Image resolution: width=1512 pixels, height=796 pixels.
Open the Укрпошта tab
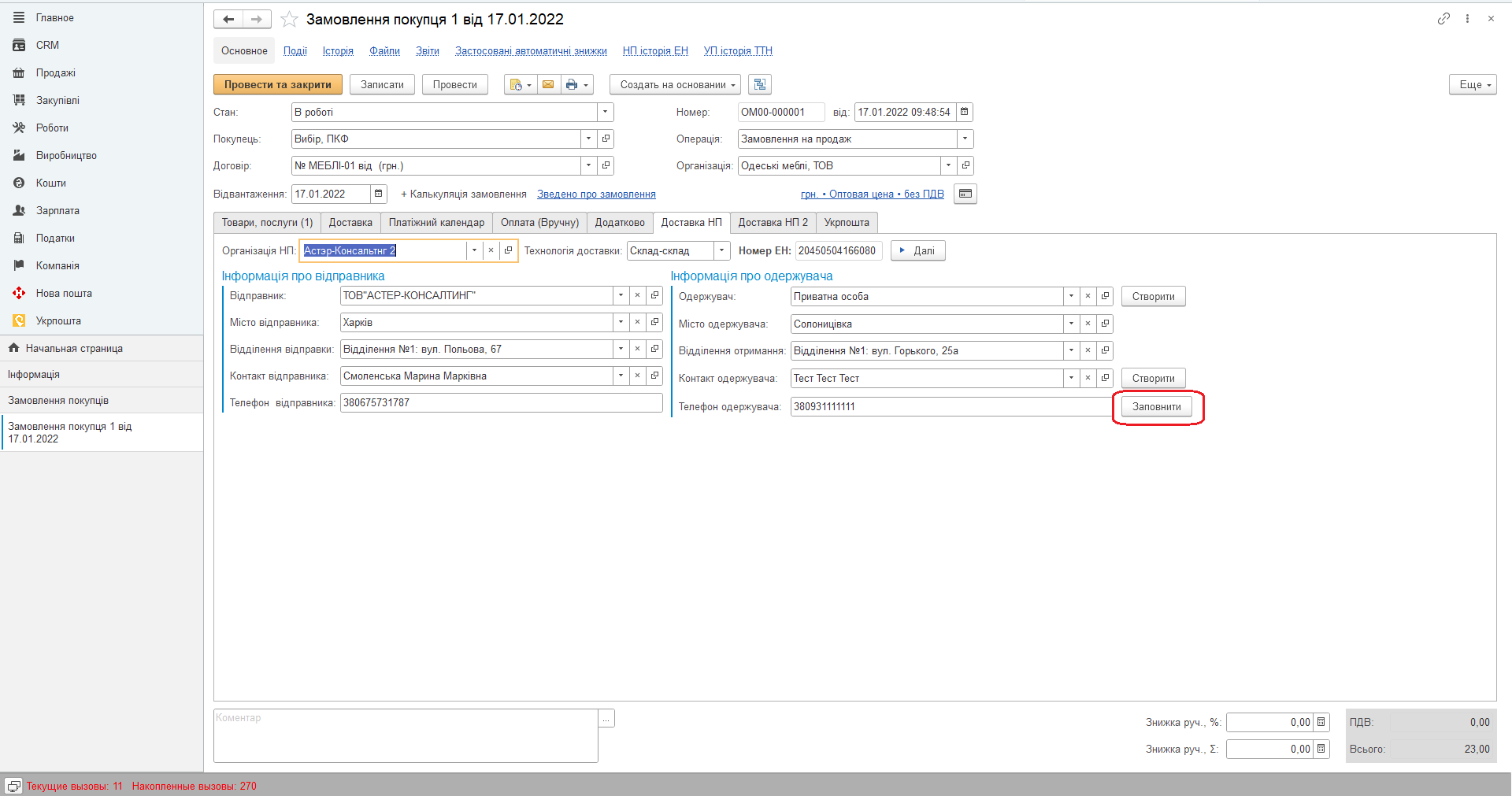pyautogui.click(x=847, y=223)
